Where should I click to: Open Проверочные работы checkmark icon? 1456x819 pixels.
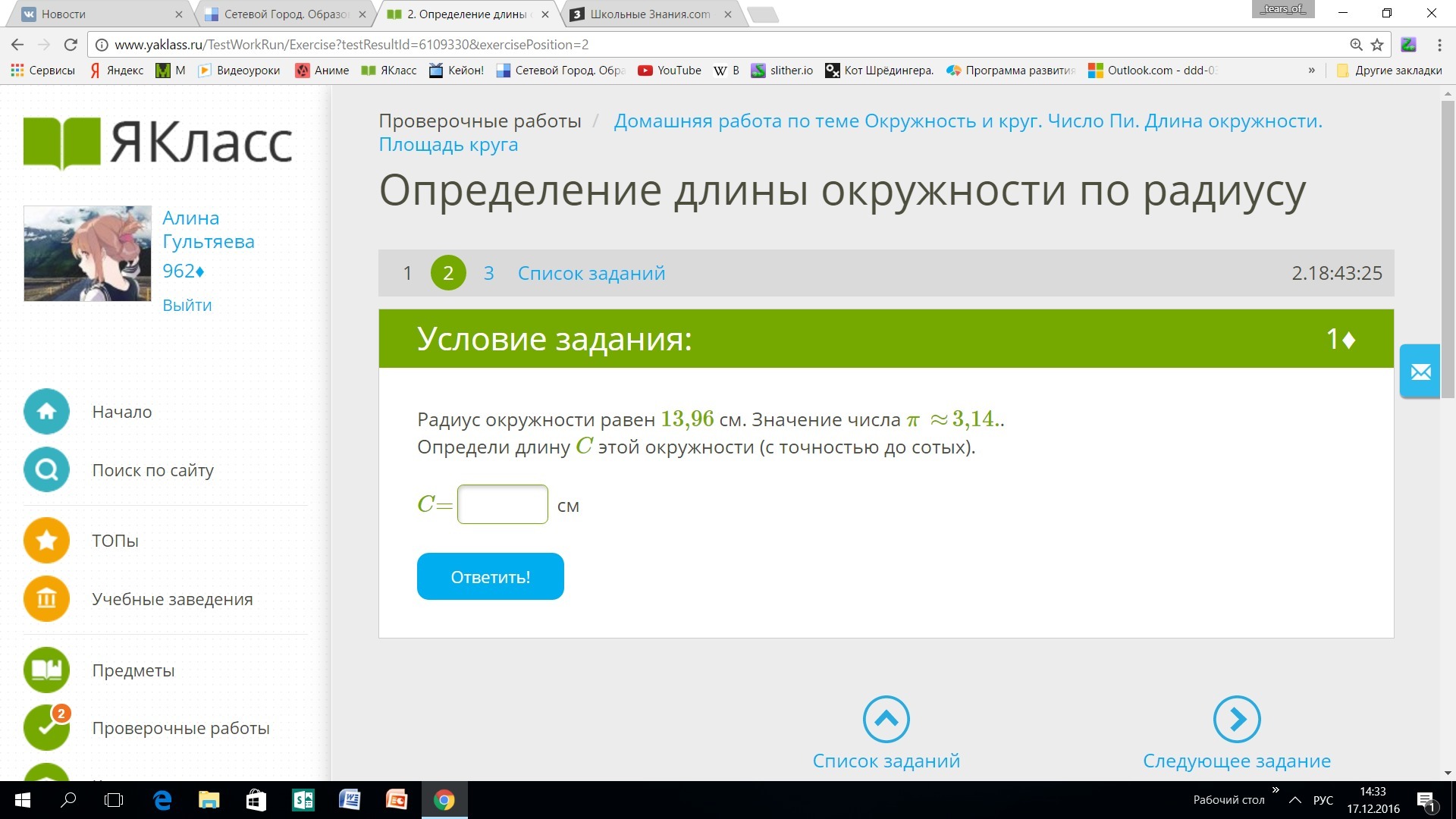(46, 728)
